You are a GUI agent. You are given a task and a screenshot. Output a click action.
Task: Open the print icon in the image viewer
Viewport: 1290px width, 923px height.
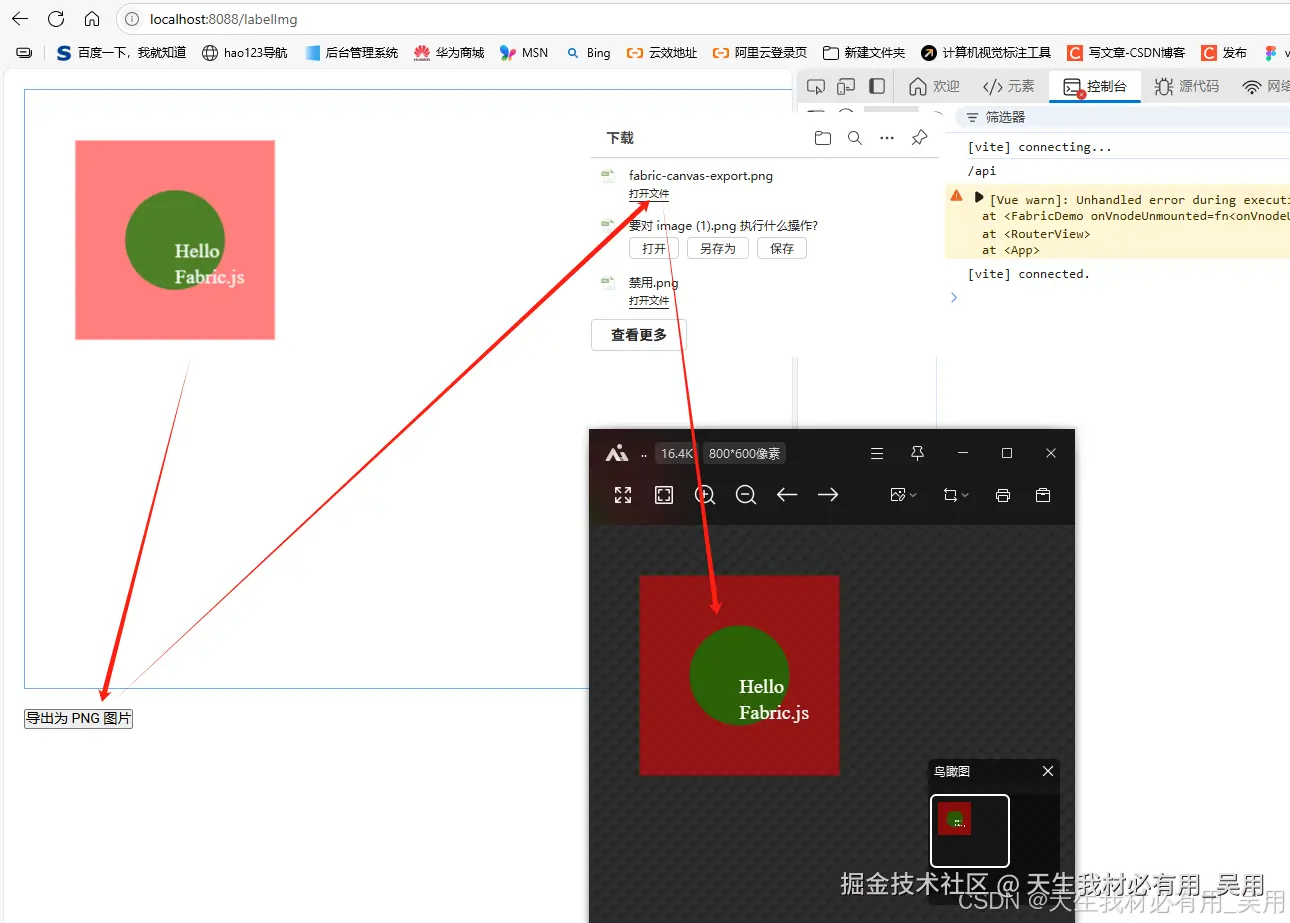(x=1003, y=494)
